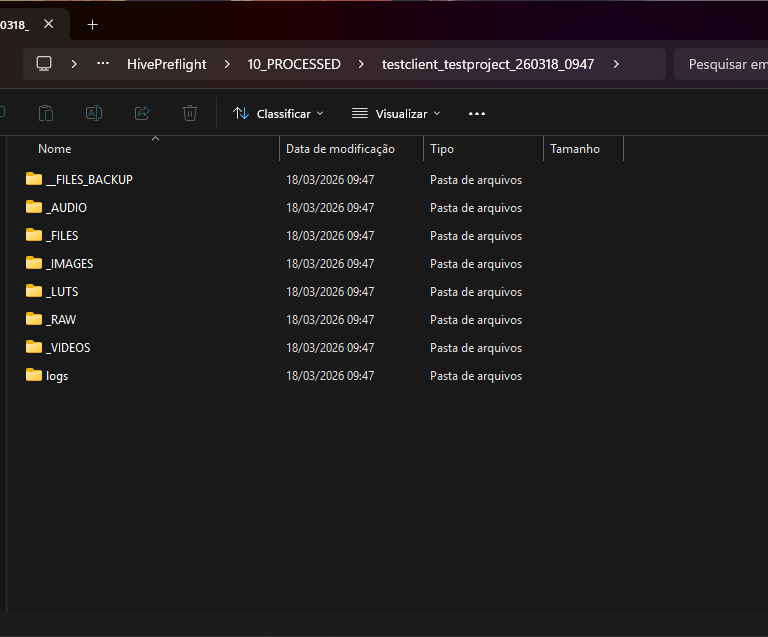Sort by Tipo column header
Viewport: 768px width, 637px height.
(x=442, y=149)
